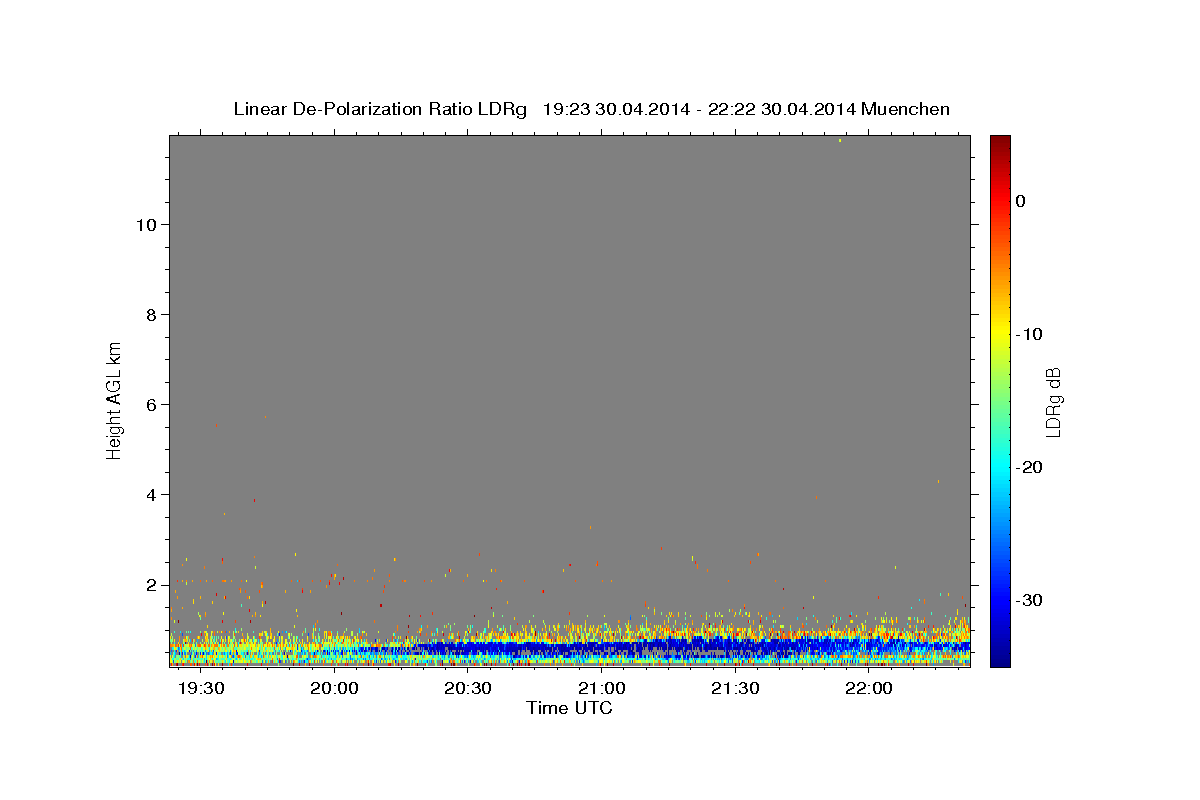The image size is (1200, 800).
Task: Click the 21:30 time tick label
Action: coord(736,689)
